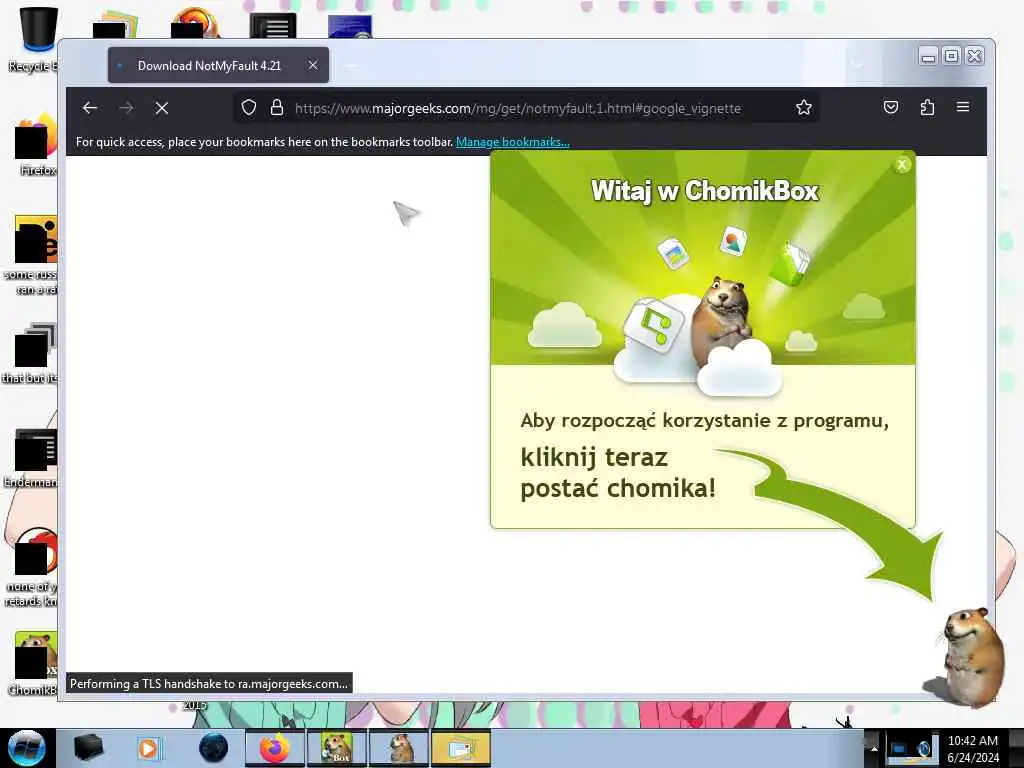This screenshot has height=768, width=1024.
Task: Close the Witaj w ChomikBox popup
Action: tap(902, 165)
